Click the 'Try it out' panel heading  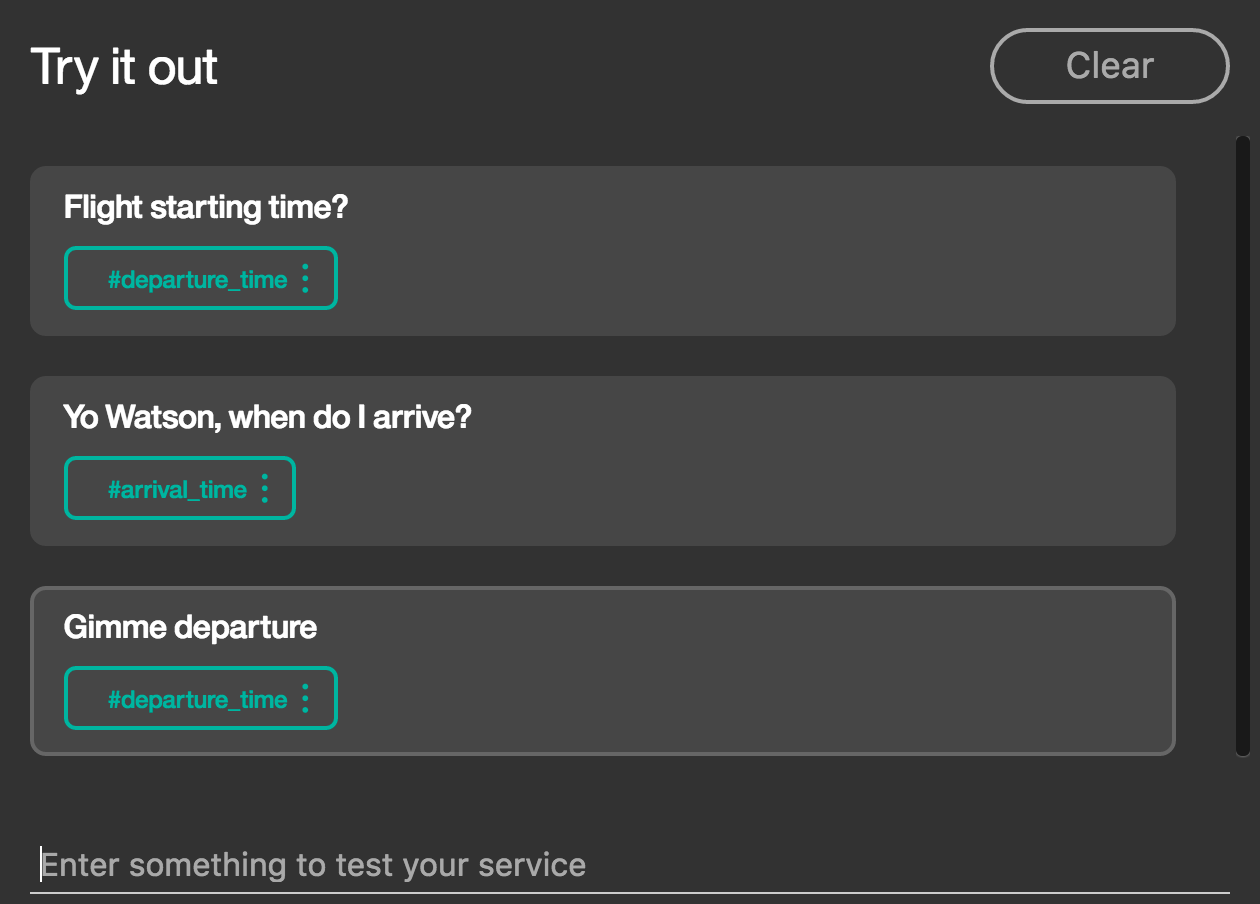click(x=124, y=68)
